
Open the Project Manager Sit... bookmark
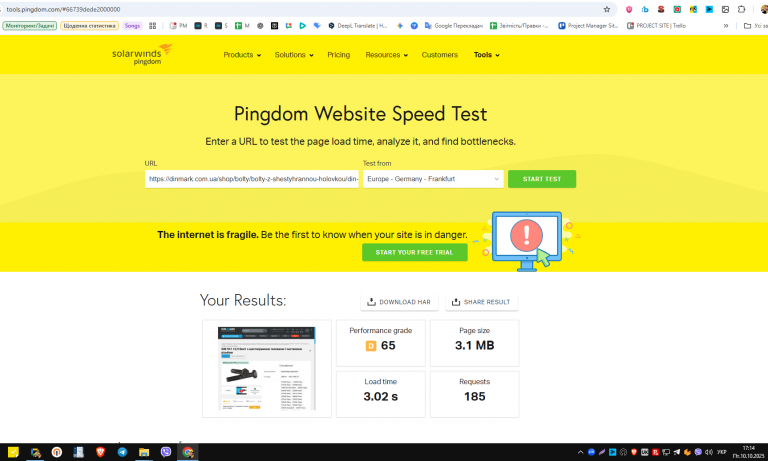click(x=588, y=25)
